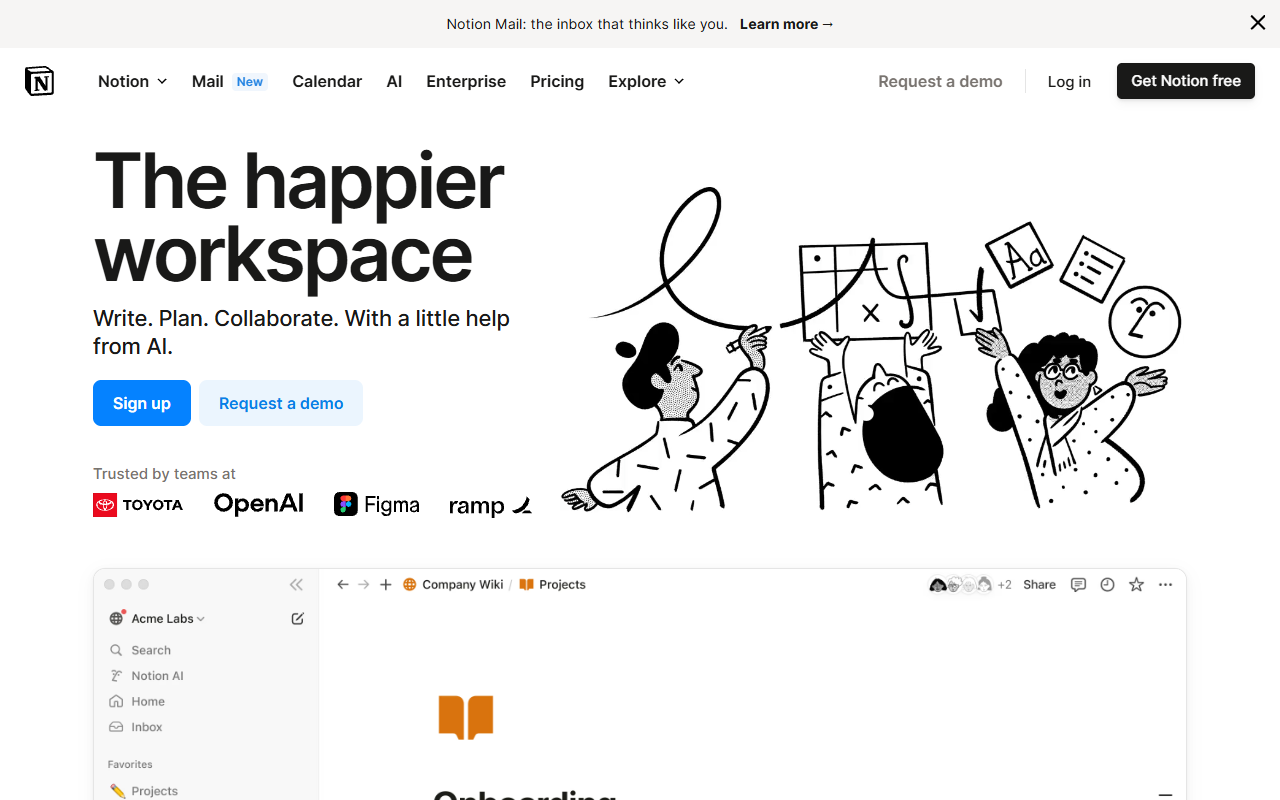Screen dimensions: 1280x800
Task: Open Company Wiki breadcrumb
Action: point(453,585)
